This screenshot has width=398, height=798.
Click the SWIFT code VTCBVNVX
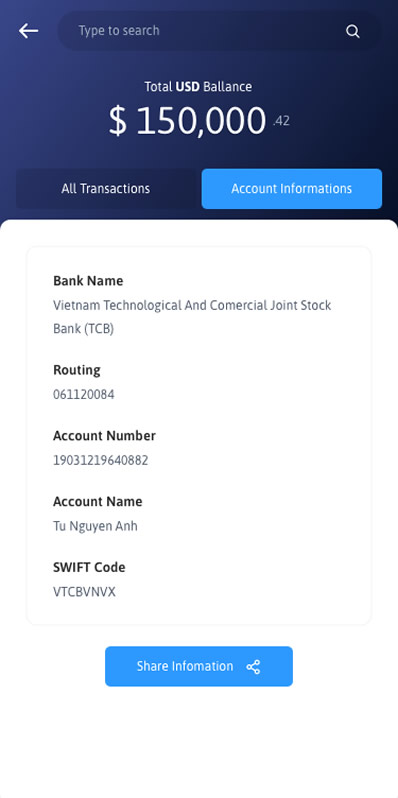coord(84,592)
